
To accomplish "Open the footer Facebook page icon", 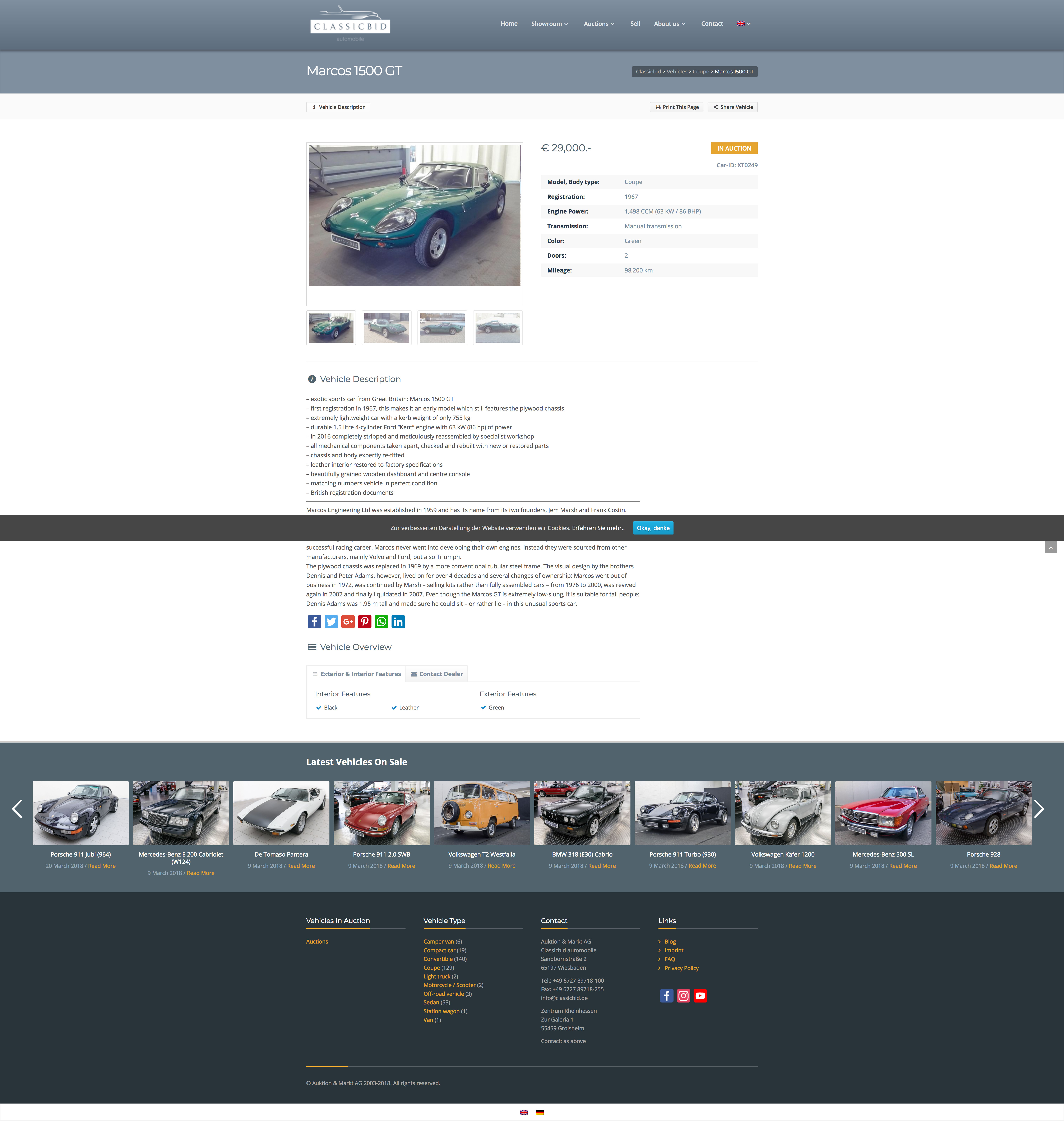I will point(666,996).
